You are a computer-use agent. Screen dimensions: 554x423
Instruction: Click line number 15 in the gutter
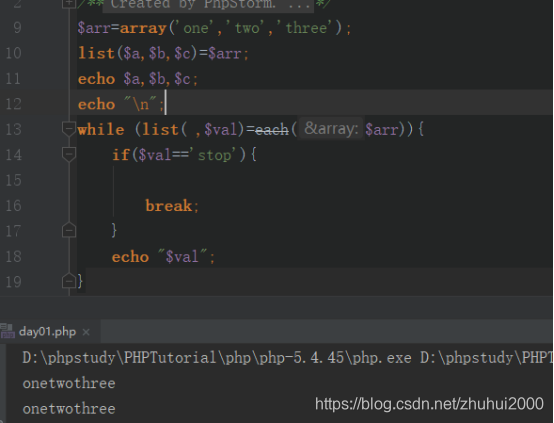(x=14, y=180)
